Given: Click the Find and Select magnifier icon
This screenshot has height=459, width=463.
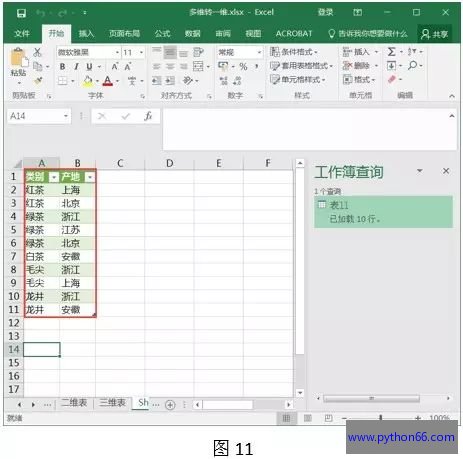Looking at the screenshot, I should (x=412, y=65).
